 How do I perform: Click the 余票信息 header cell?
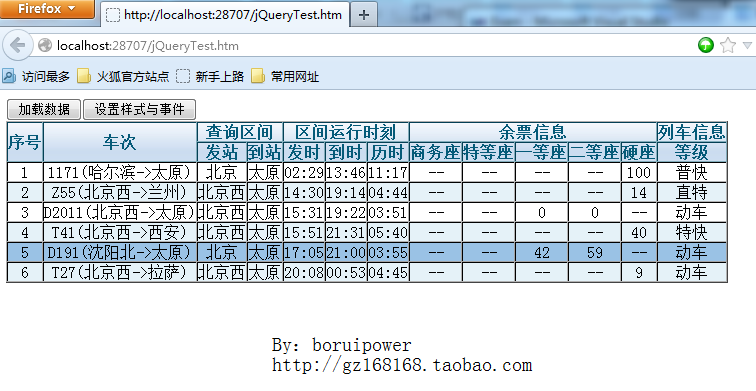[533, 132]
